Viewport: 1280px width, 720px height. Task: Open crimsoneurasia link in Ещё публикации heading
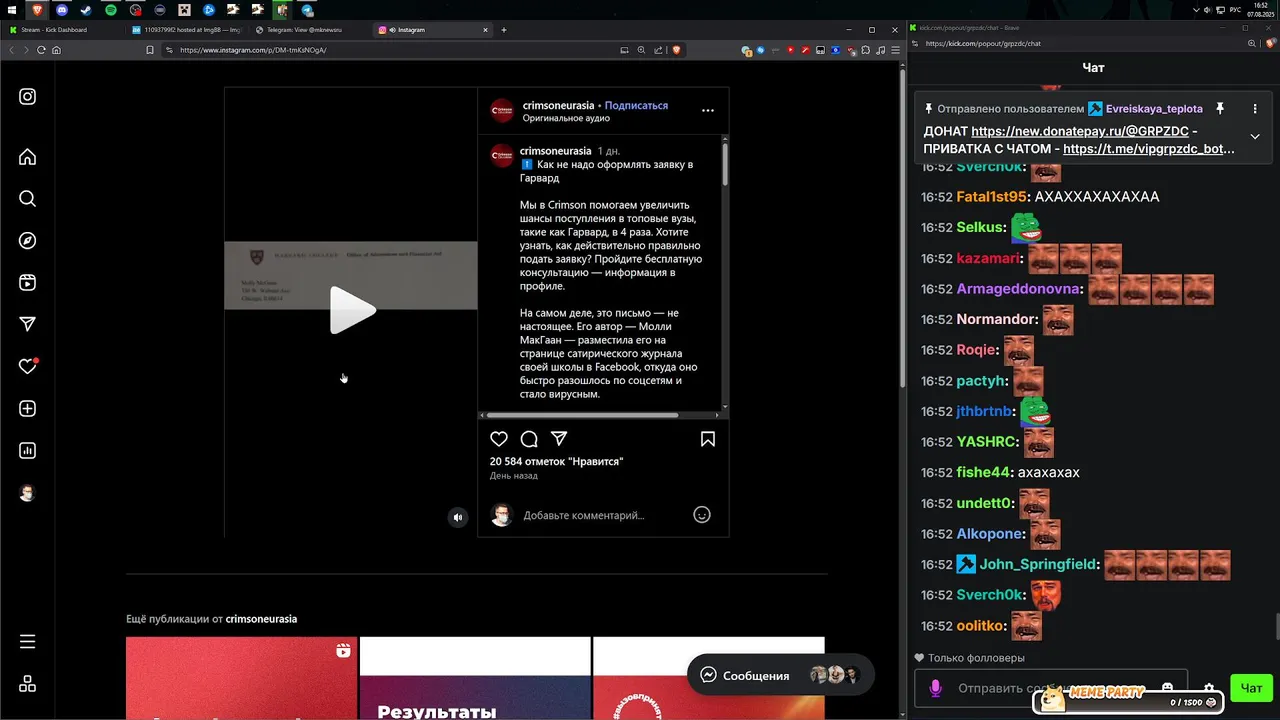tap(261, 619)
